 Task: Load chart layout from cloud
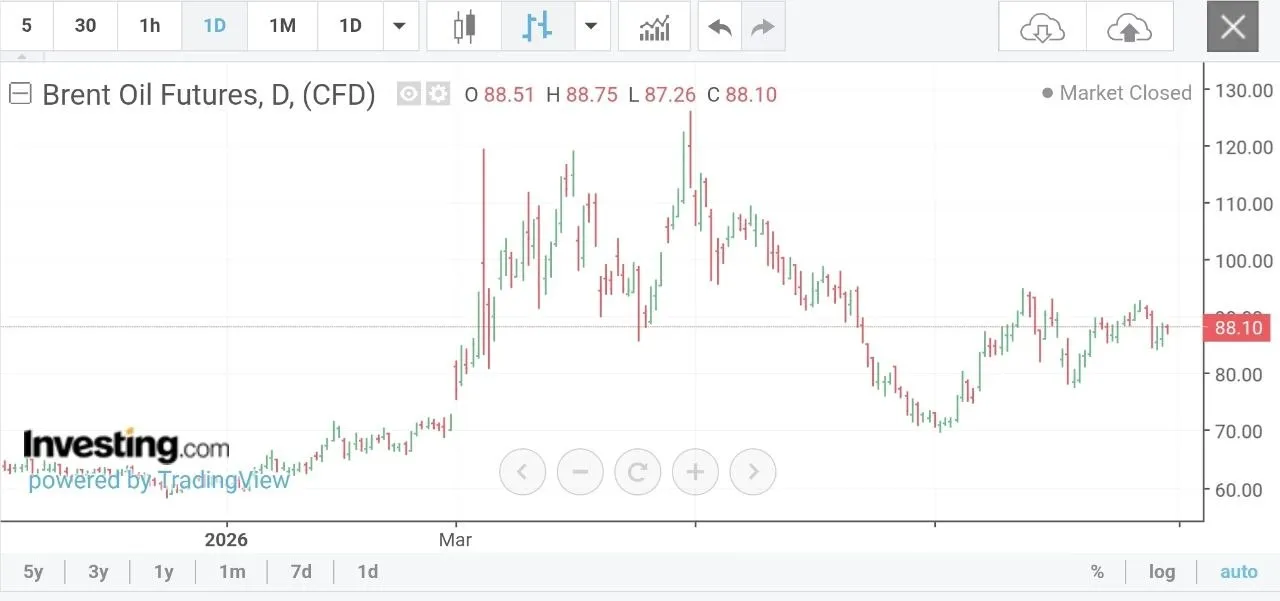click(x=1042, y=27)
